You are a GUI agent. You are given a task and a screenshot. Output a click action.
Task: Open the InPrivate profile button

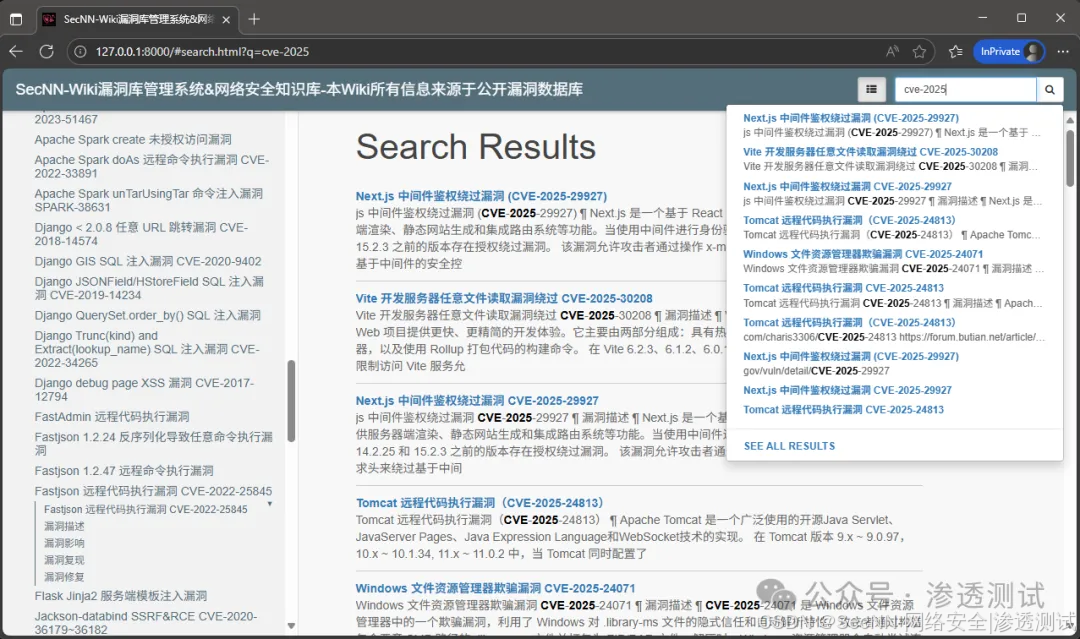pos(1009,52)
